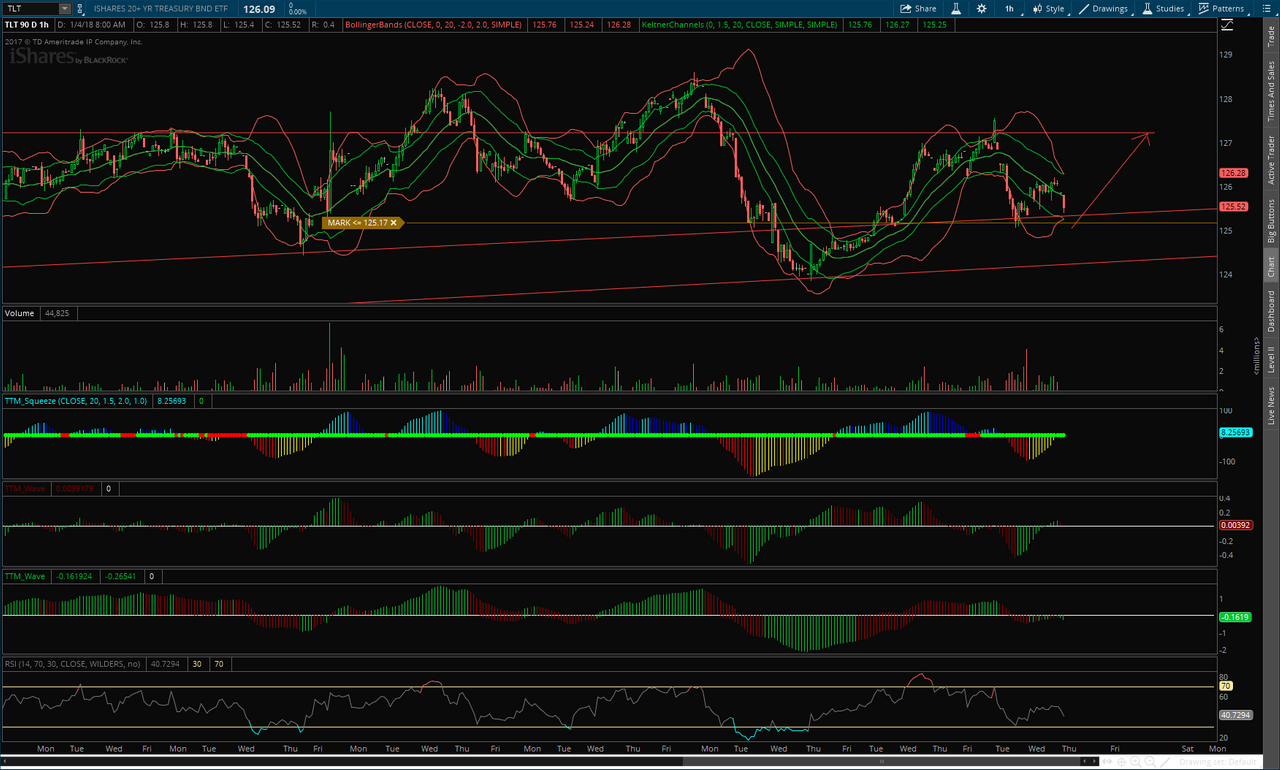Open the Live News sidebar tab
The image size is (1280, 770).
tap(1271, 404)
